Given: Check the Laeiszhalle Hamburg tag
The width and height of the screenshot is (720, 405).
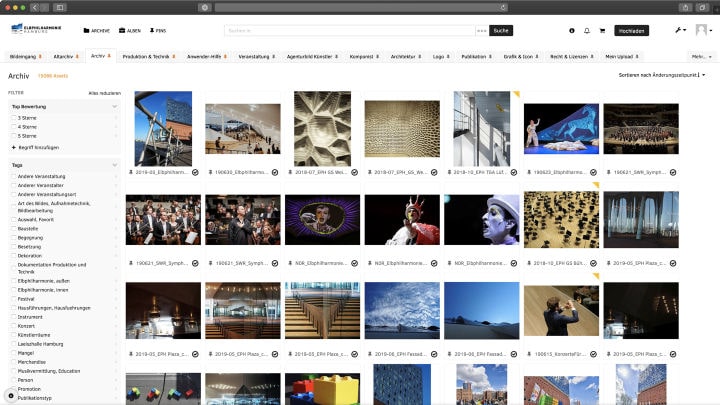Looking at the screenshot, I should click(14, 344).
